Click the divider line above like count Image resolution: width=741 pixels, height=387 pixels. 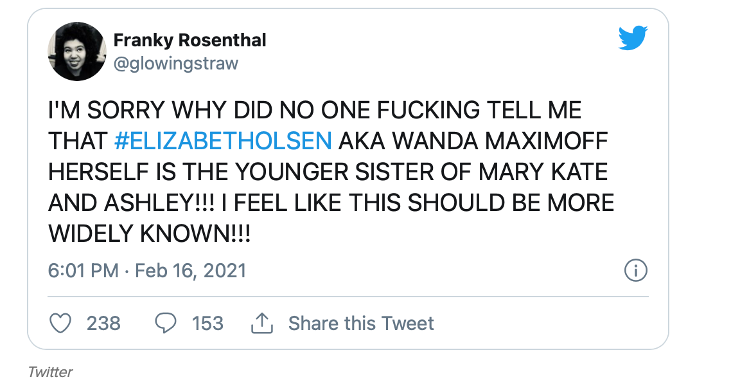click(348, 297)
